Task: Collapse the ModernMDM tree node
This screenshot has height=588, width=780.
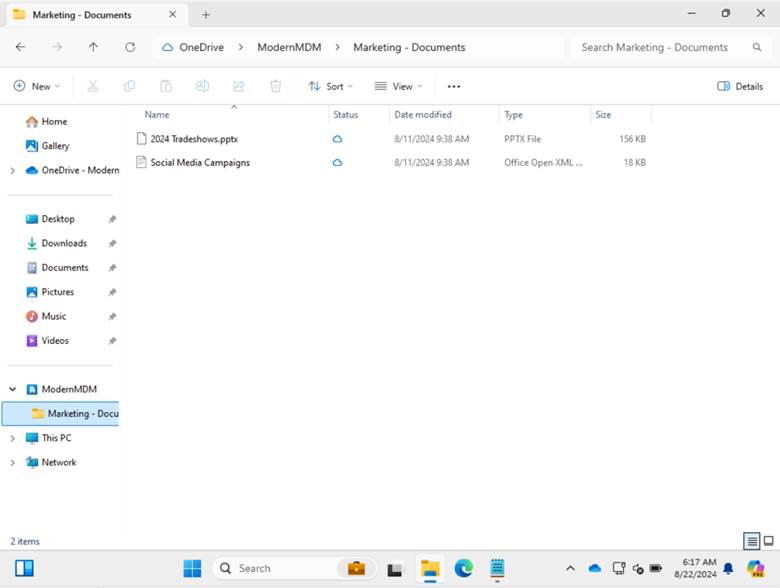Action: coord(13,389)
